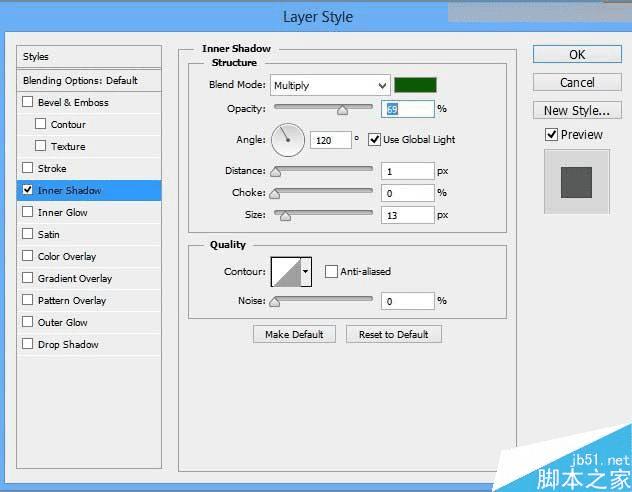Select the Gradient Overlay style row
The width and height of the screenshot is (632, 492).
click(x=89, y=278)
